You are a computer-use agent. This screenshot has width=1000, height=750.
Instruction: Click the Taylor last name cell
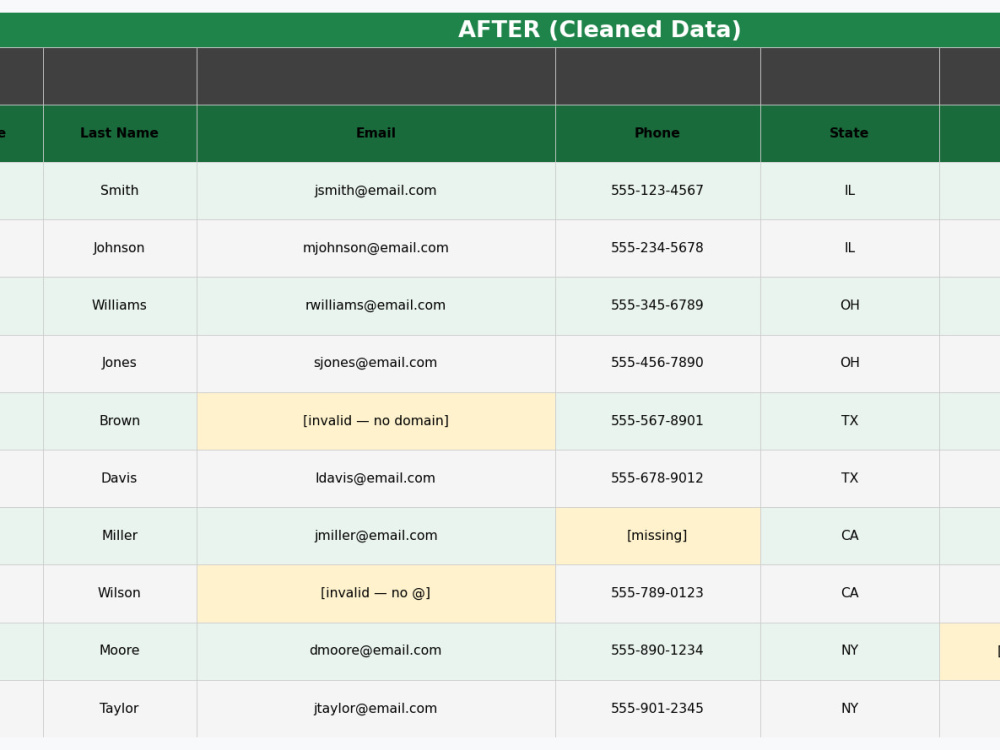click(120, 709)
